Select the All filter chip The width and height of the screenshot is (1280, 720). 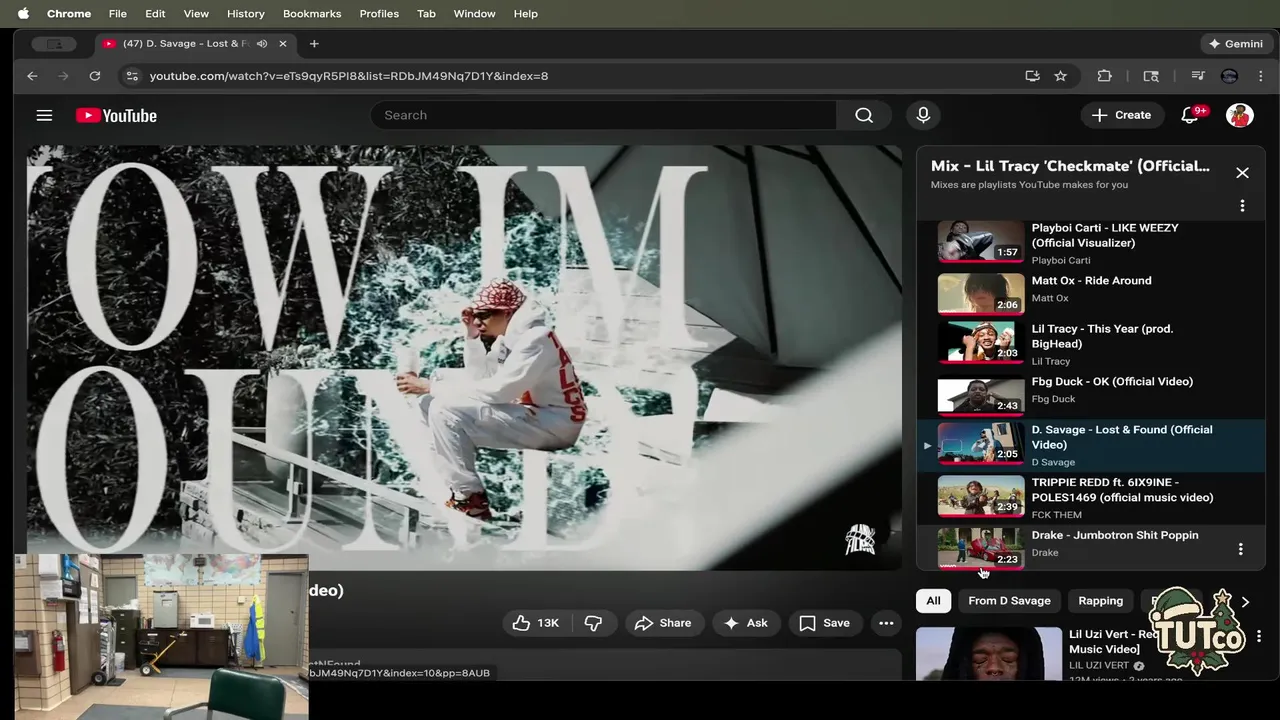pyautogui.click(x=933, y=601)
